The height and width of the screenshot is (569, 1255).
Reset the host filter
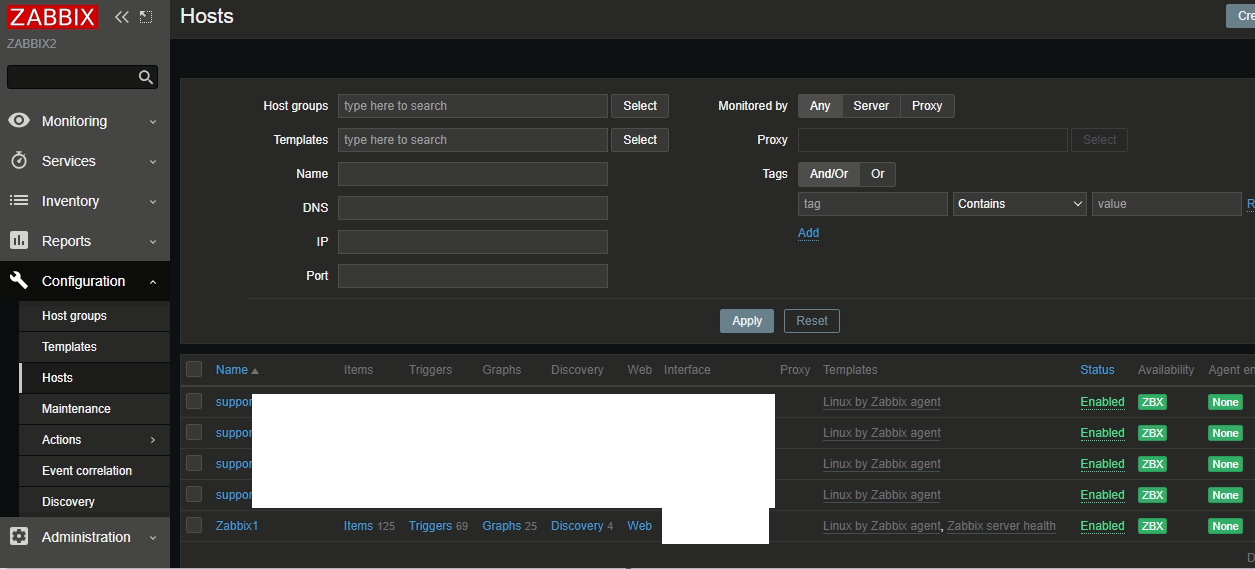tap(812, 321)
